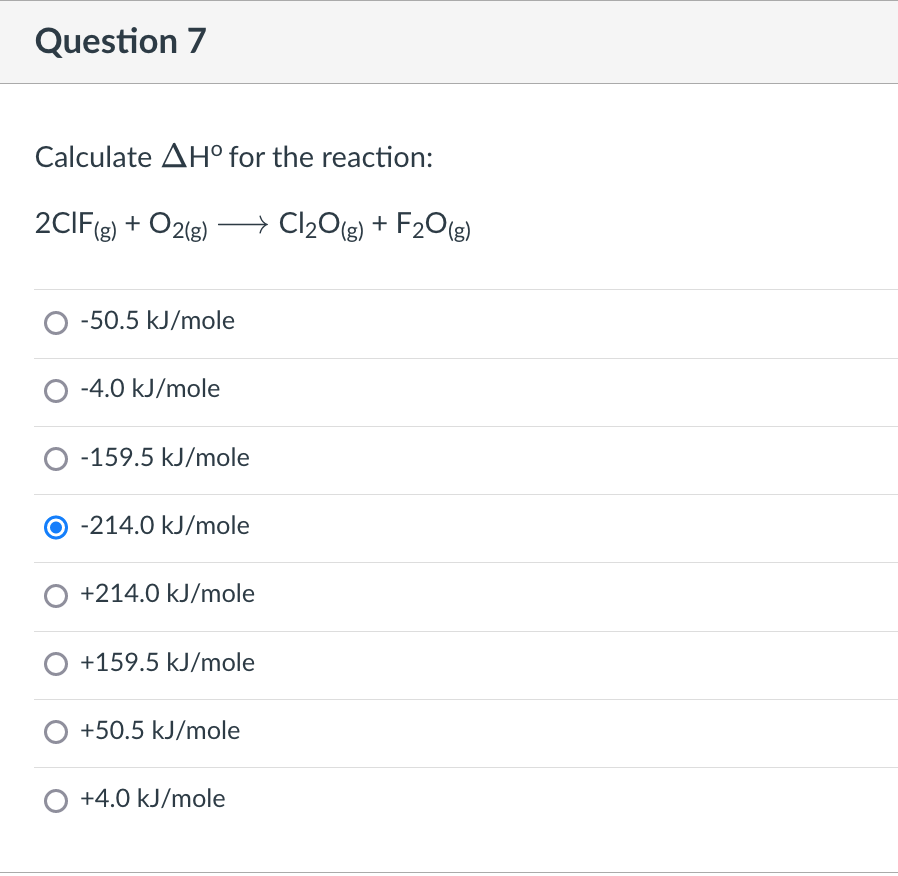Screen dimensions: 898x876
Task: Click the reaction equation text
Action: 252,224
